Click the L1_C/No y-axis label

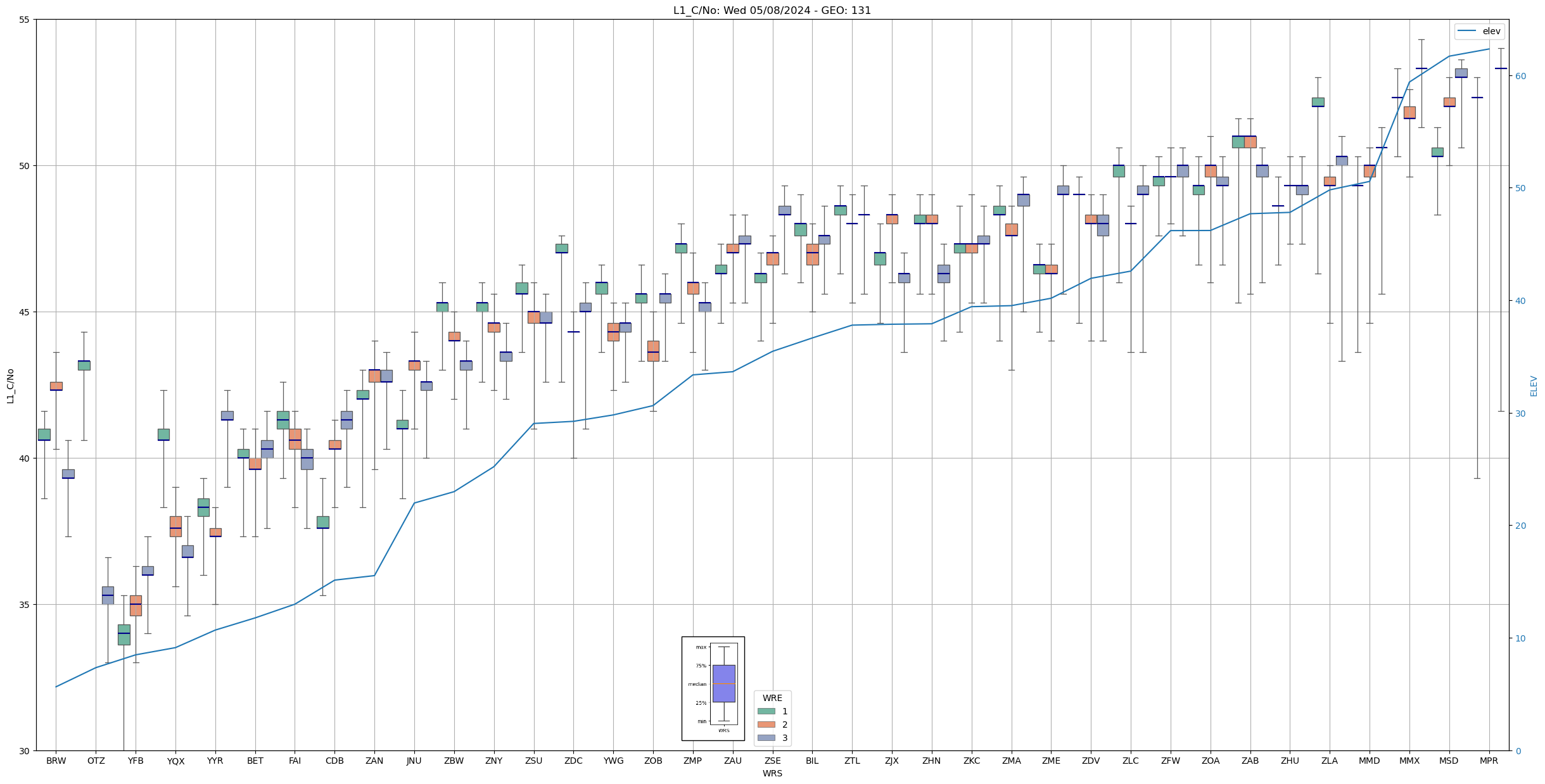click(x=10, y=386)
